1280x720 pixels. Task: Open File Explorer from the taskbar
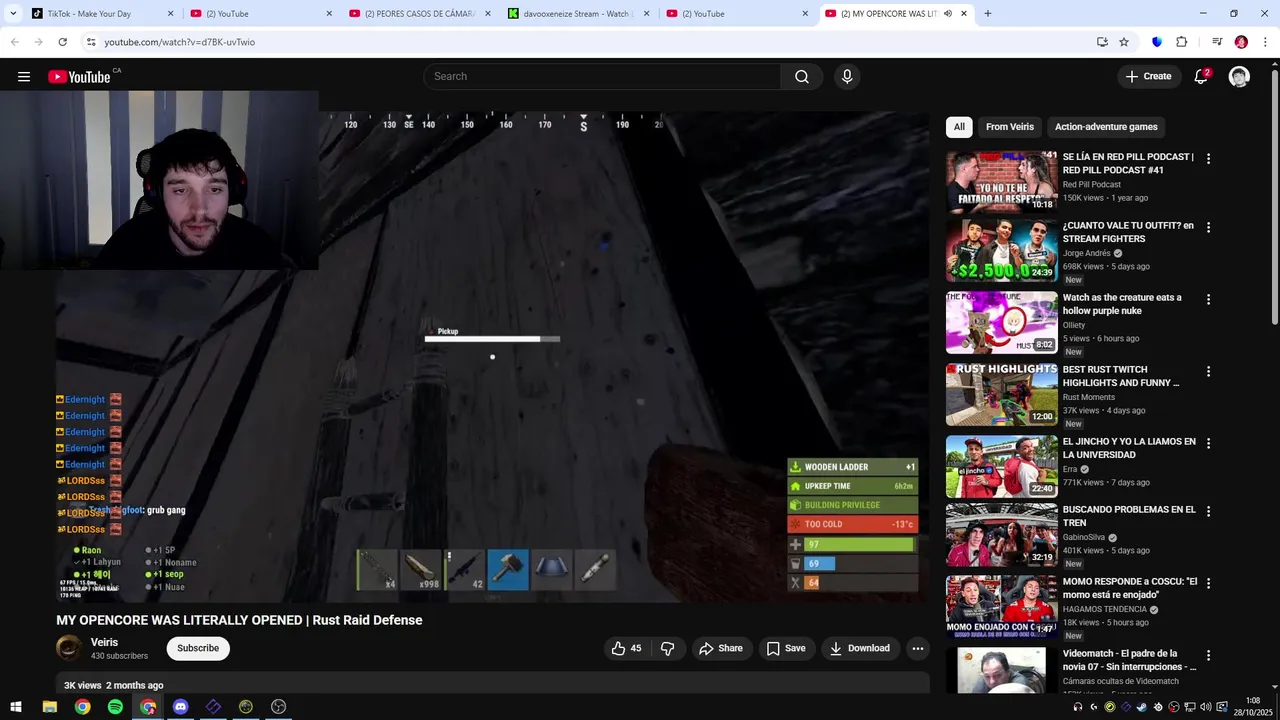coord(50,707)
